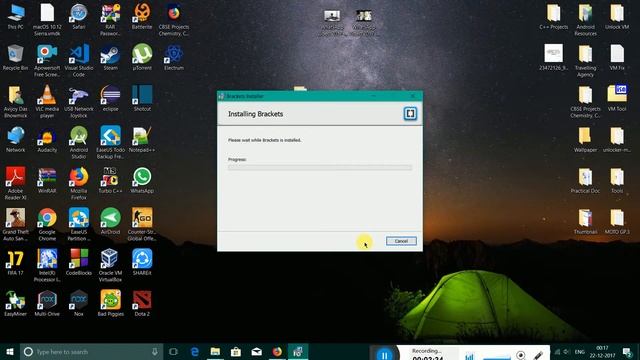
Task: Open Task View on taskbar
Action: (173, 351)
